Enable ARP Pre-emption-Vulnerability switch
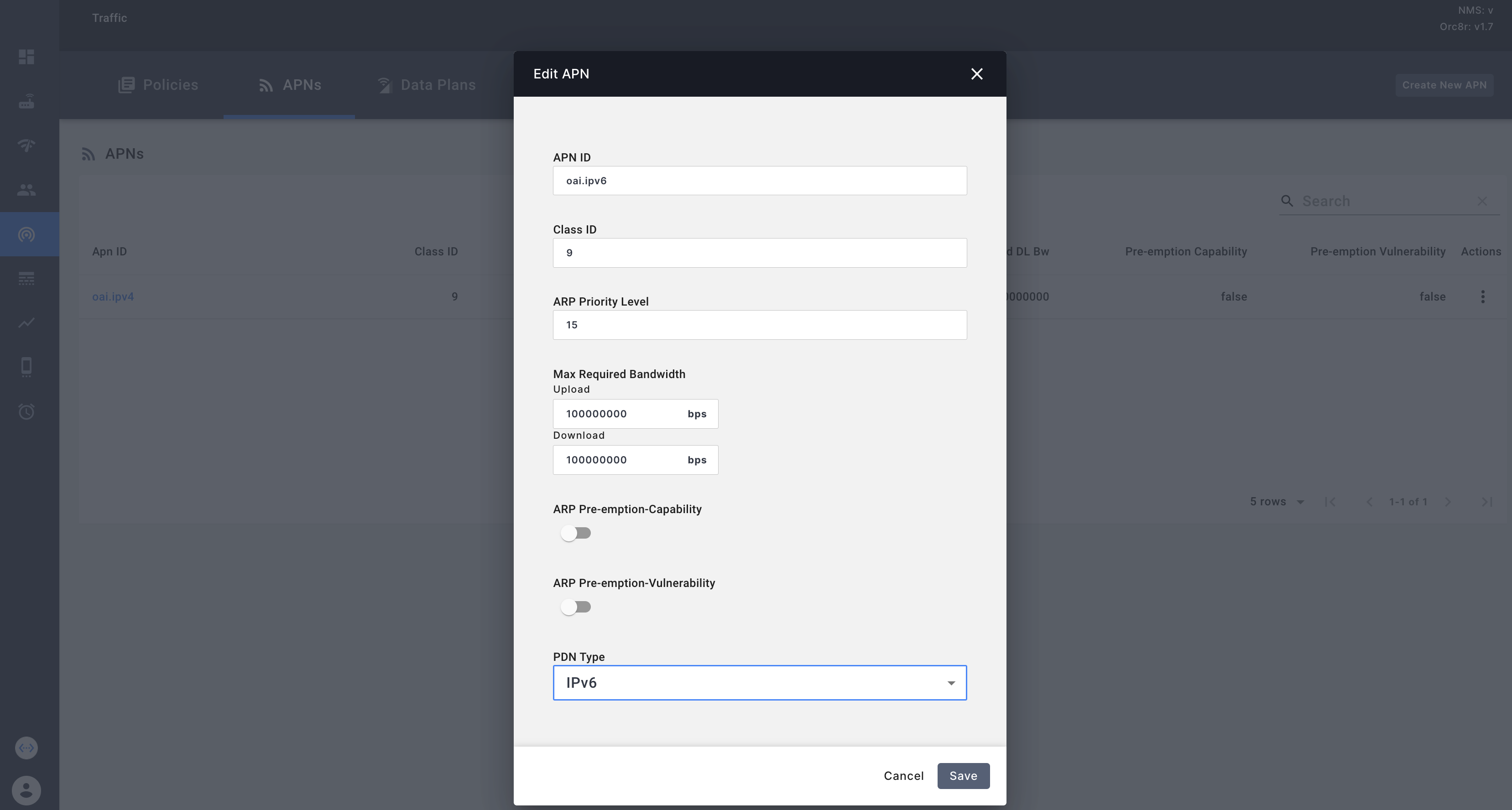 576,606
